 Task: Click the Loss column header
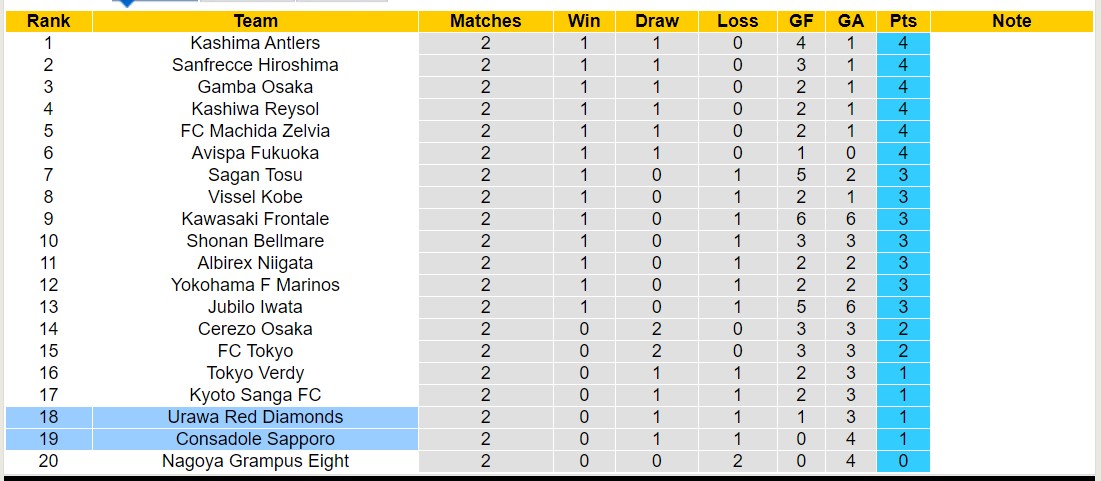point(738,21)
